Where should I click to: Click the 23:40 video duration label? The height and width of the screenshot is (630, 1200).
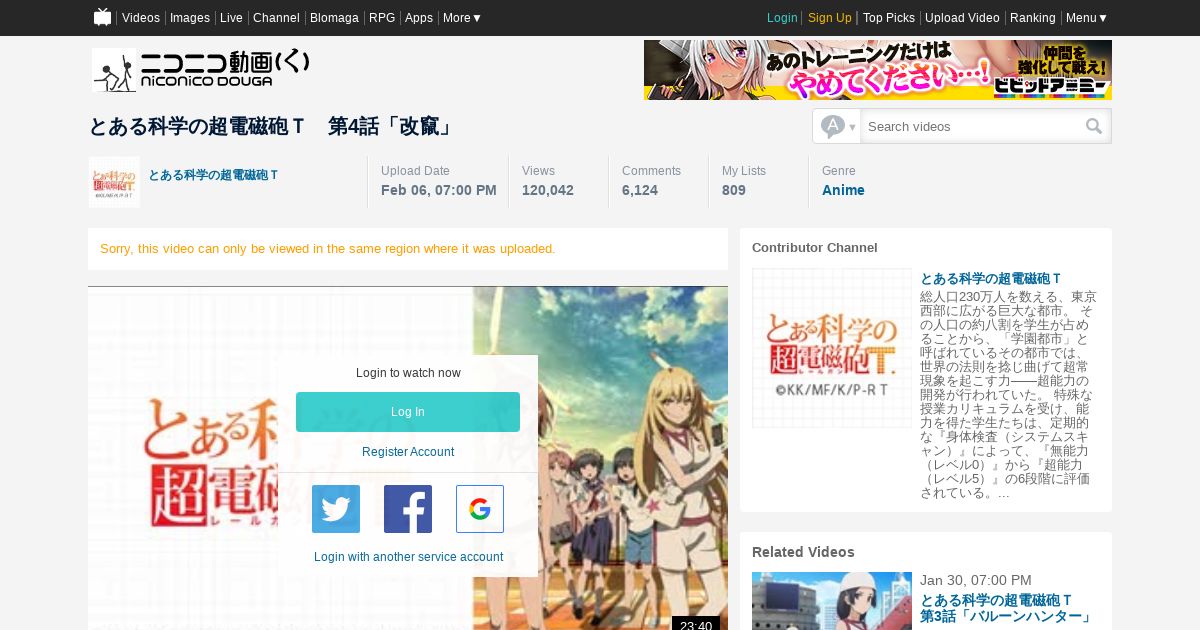696,625
